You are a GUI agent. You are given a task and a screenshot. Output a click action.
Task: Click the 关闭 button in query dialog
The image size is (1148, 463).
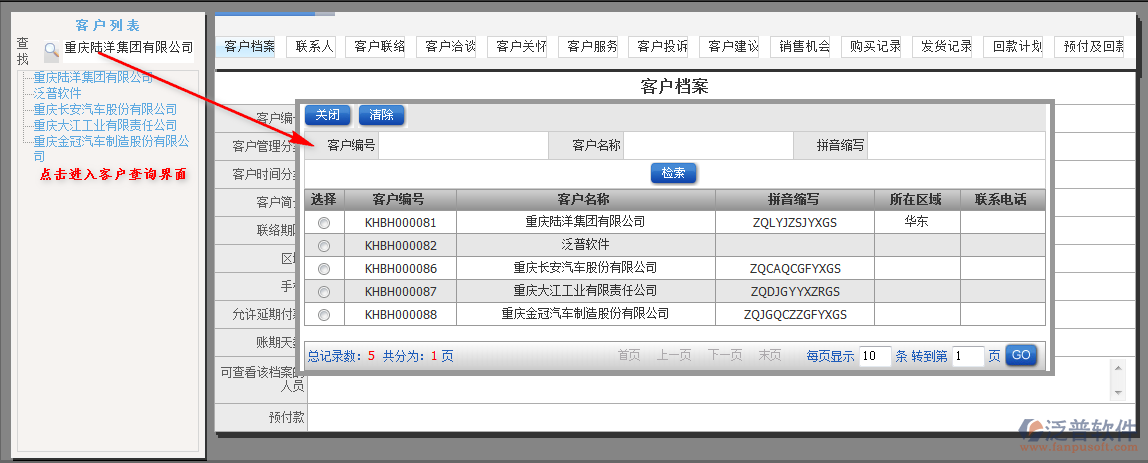[328, 115]
